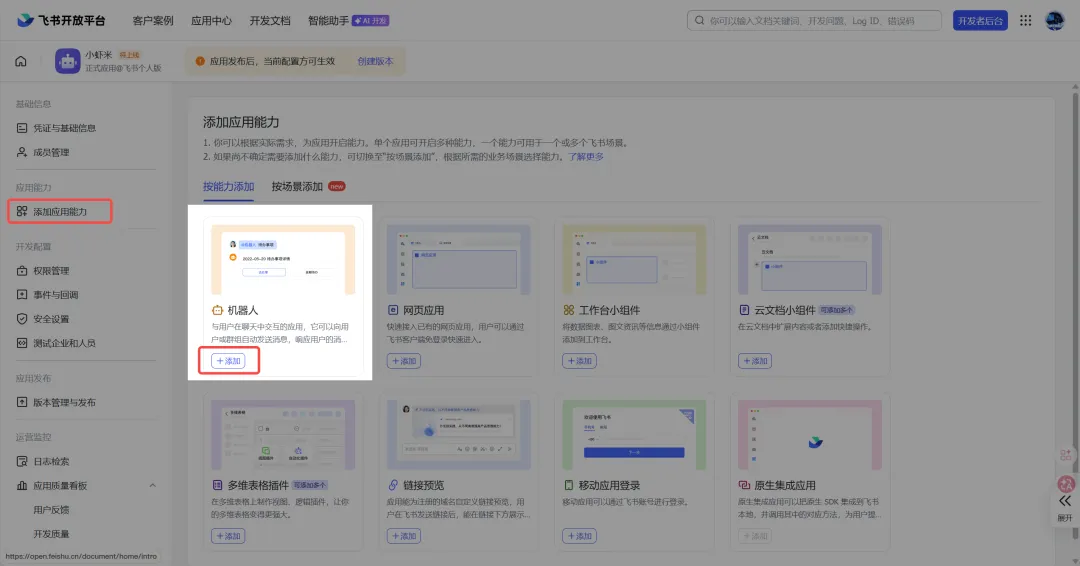This screenshot has height=566, width=1080.
Task: Open the home icon in the breadcrumb bar
Action: (21, 61)
